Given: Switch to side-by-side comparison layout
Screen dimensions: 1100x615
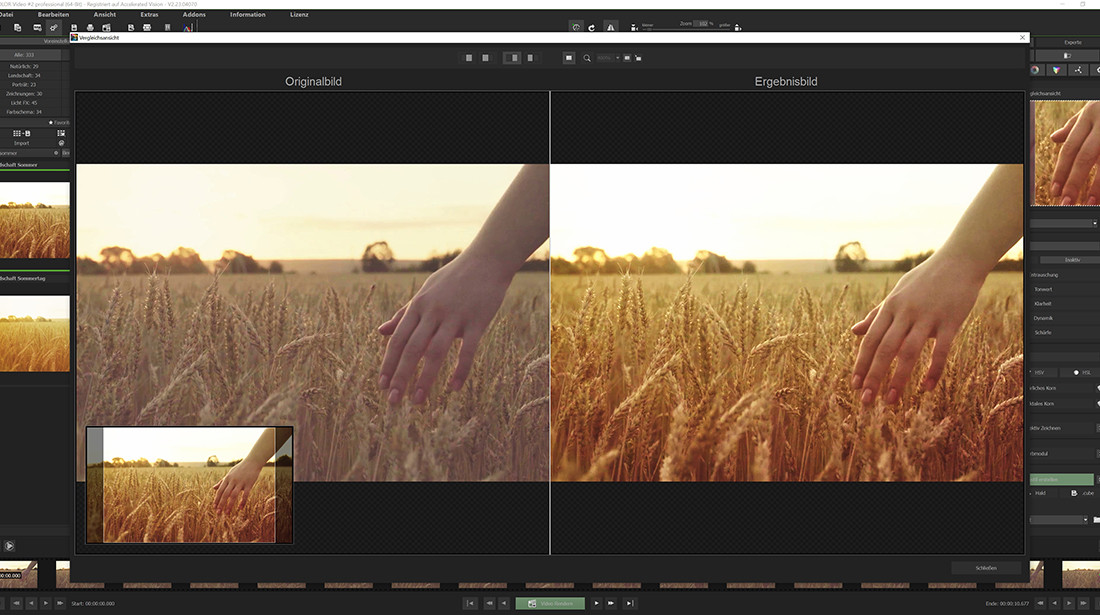Looking at the screenshot, I should tap(513, 57).
